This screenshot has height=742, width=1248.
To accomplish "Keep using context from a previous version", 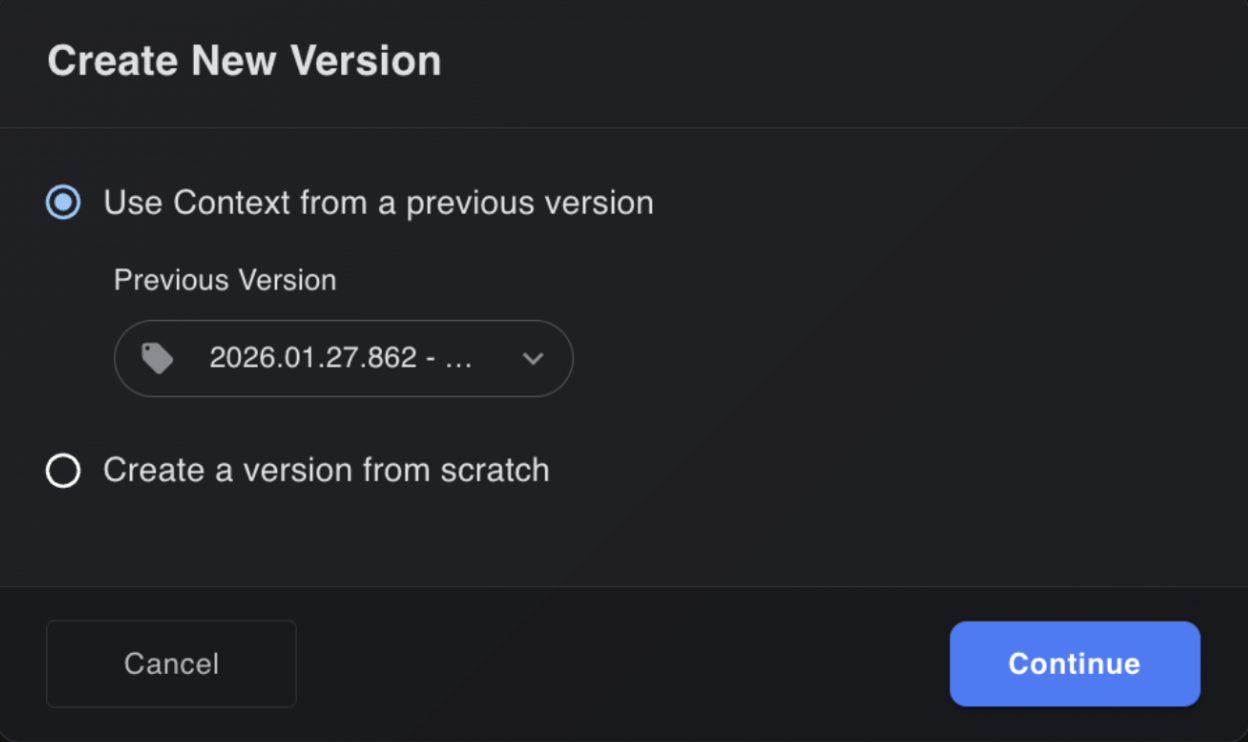I will point(63,203).
